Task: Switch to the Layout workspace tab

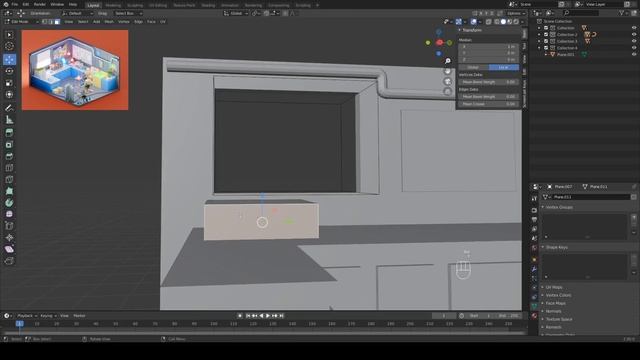Action: 93,5
